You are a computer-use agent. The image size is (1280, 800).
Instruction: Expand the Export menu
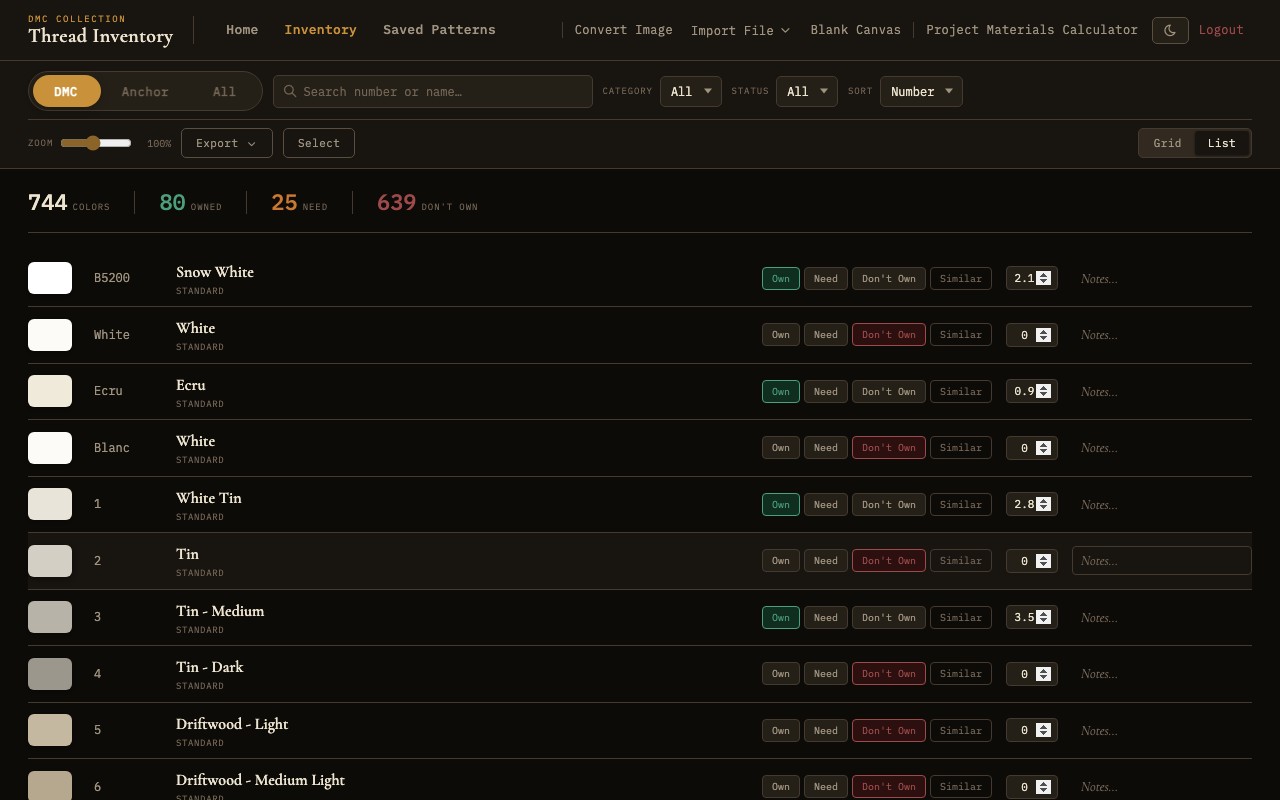click(226, 143)
